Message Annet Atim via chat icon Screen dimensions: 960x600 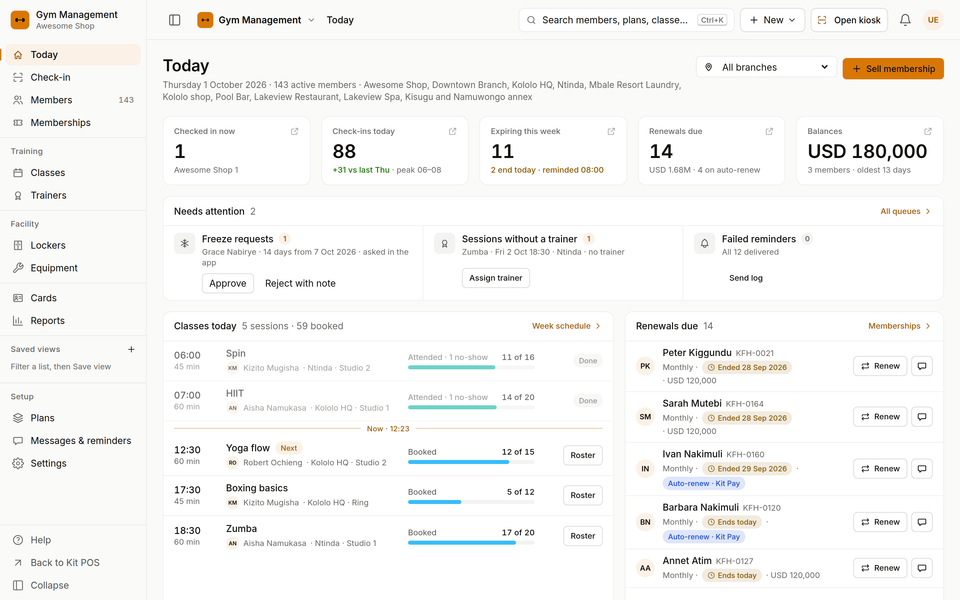921,568
